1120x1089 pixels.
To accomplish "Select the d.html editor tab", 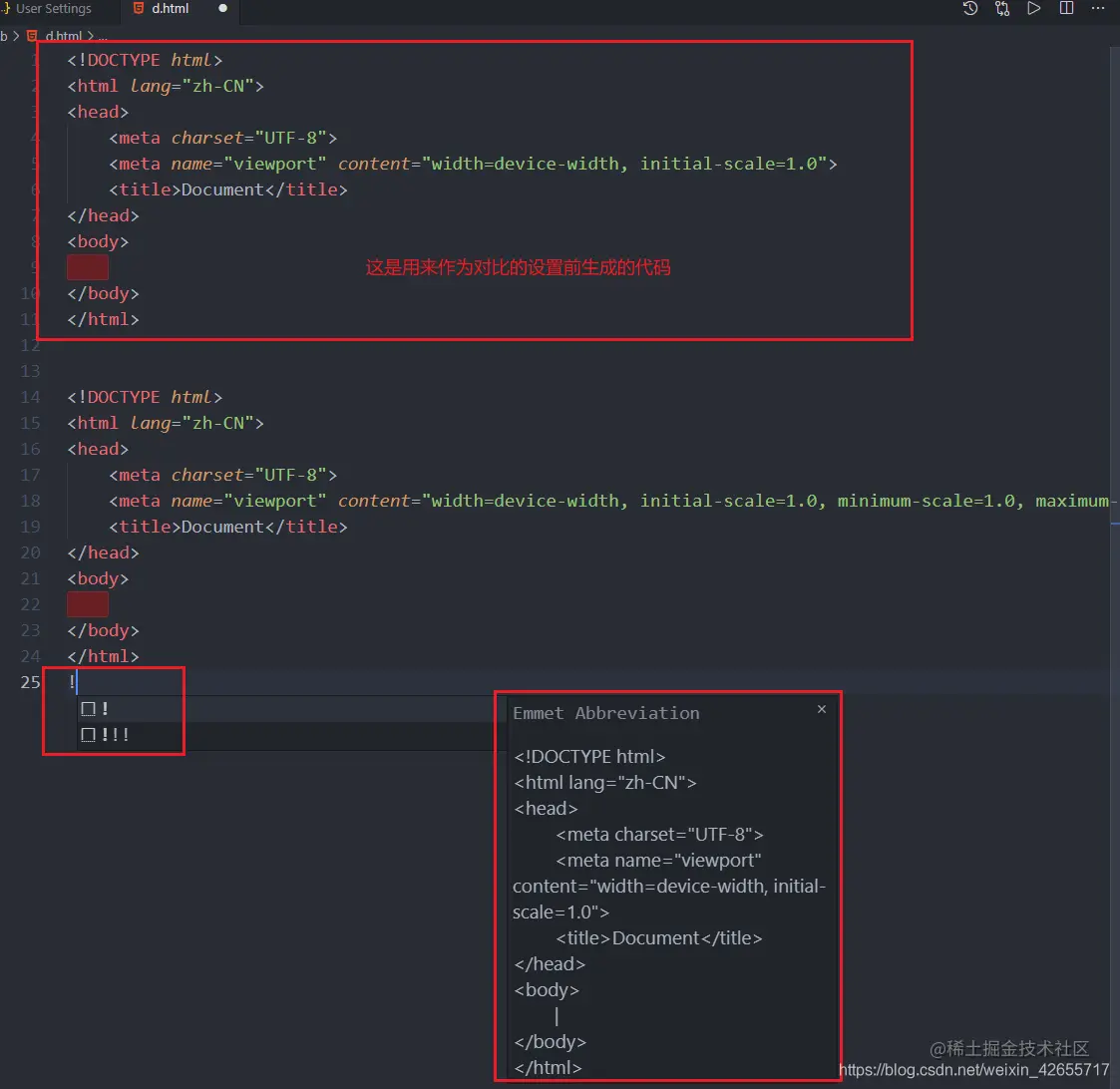I will tap(170, 9).
